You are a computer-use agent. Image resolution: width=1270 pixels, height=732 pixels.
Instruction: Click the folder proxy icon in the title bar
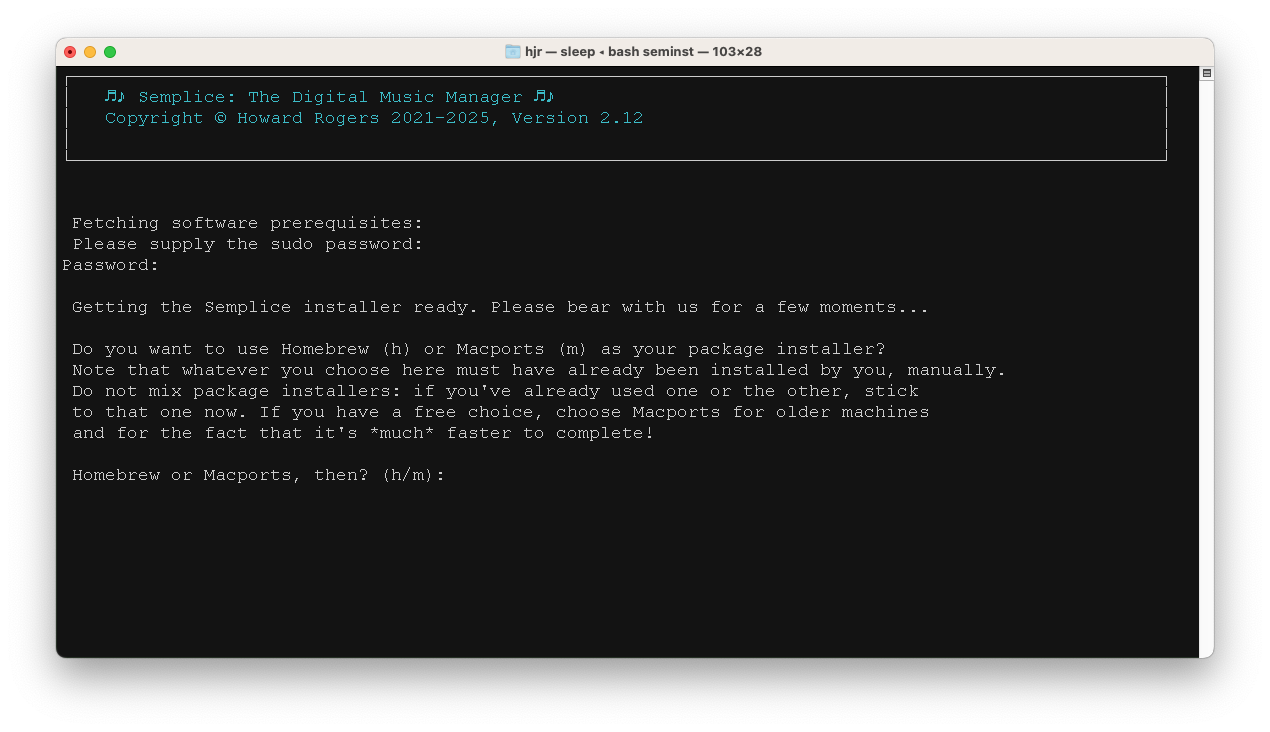tap(511, 51)
